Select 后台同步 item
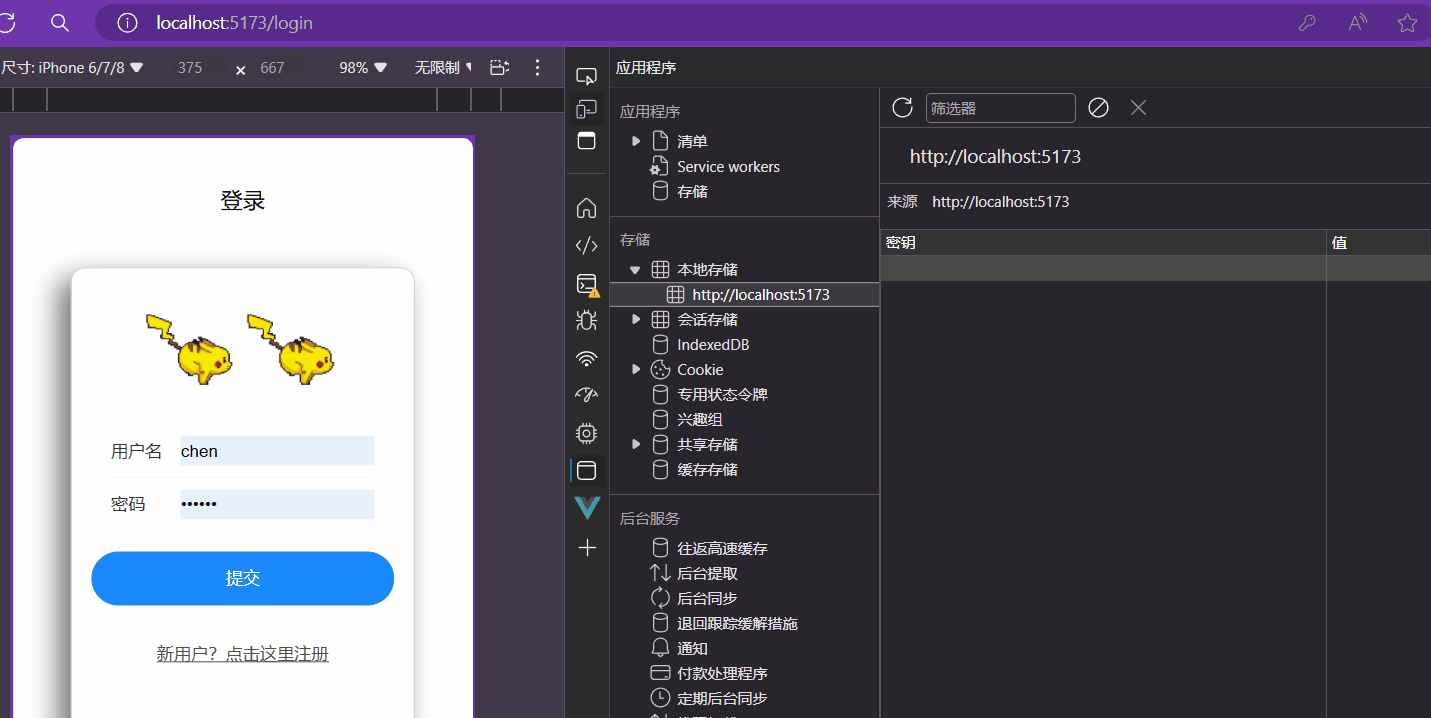1431x718 pixels. coord(707,599)
